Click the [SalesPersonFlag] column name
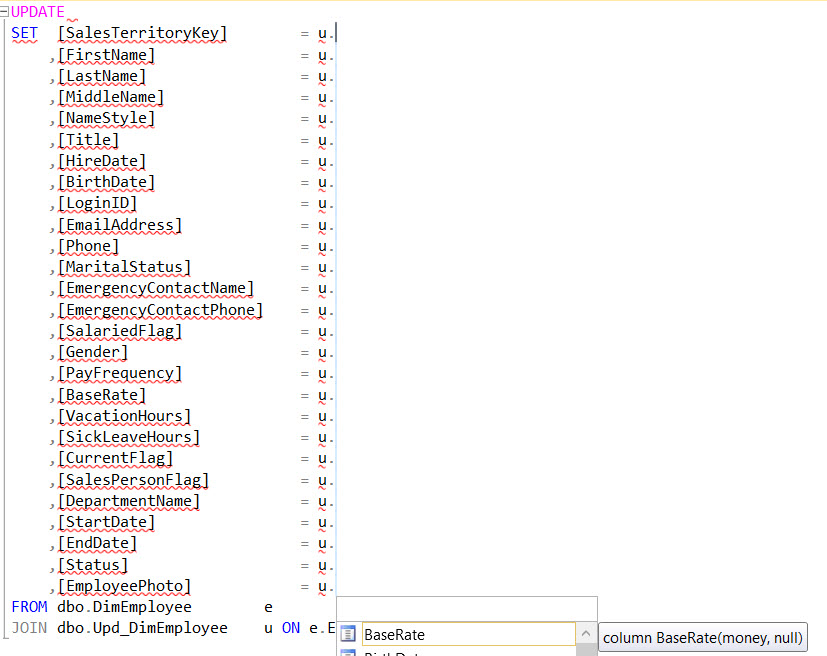The height and width of the screenshot is (656, 827). 133,480
